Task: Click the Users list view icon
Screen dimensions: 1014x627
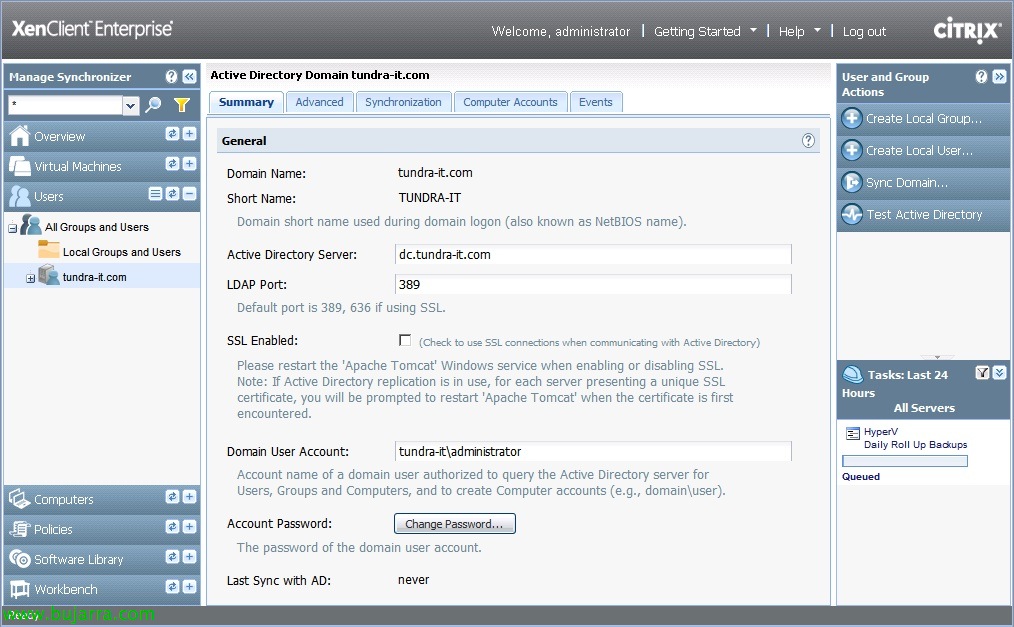Action: click(x=155, y=193)
